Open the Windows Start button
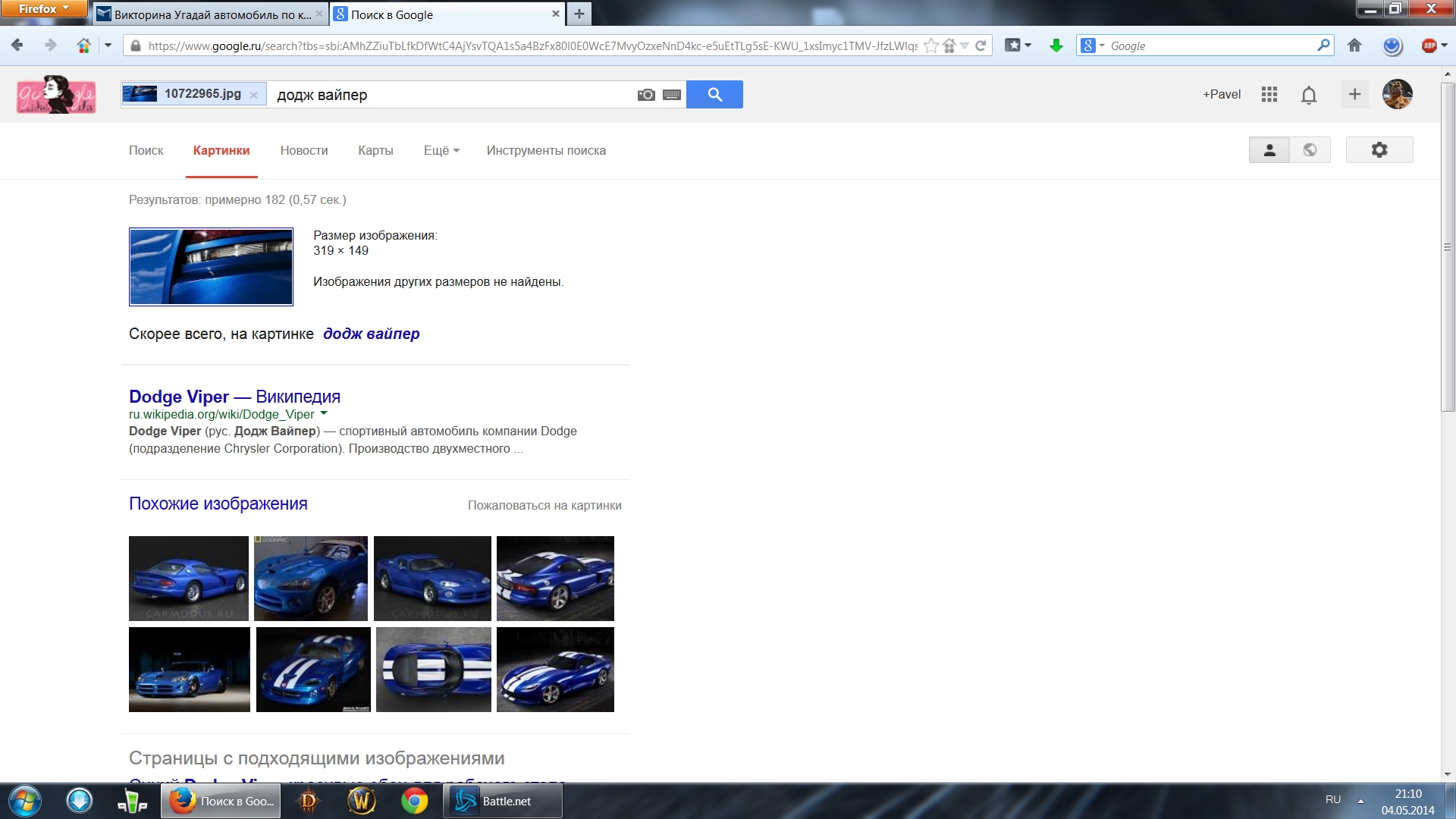 click(x=24, y=801)
